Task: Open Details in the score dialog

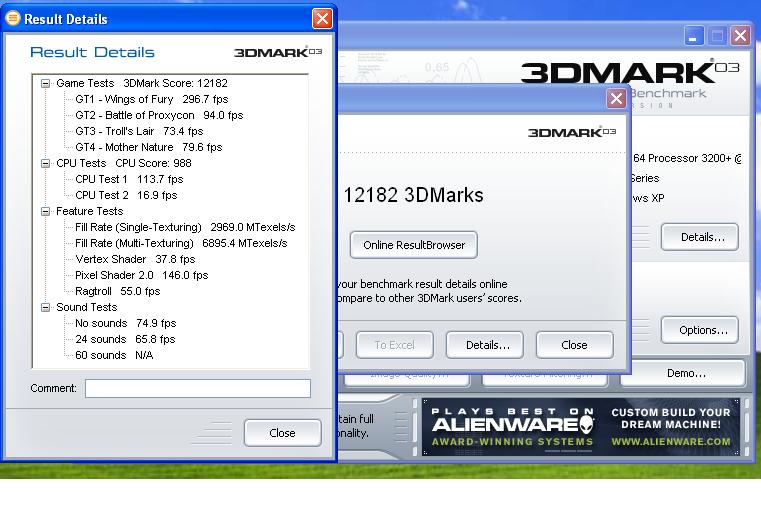Action: tap(485, 345)
